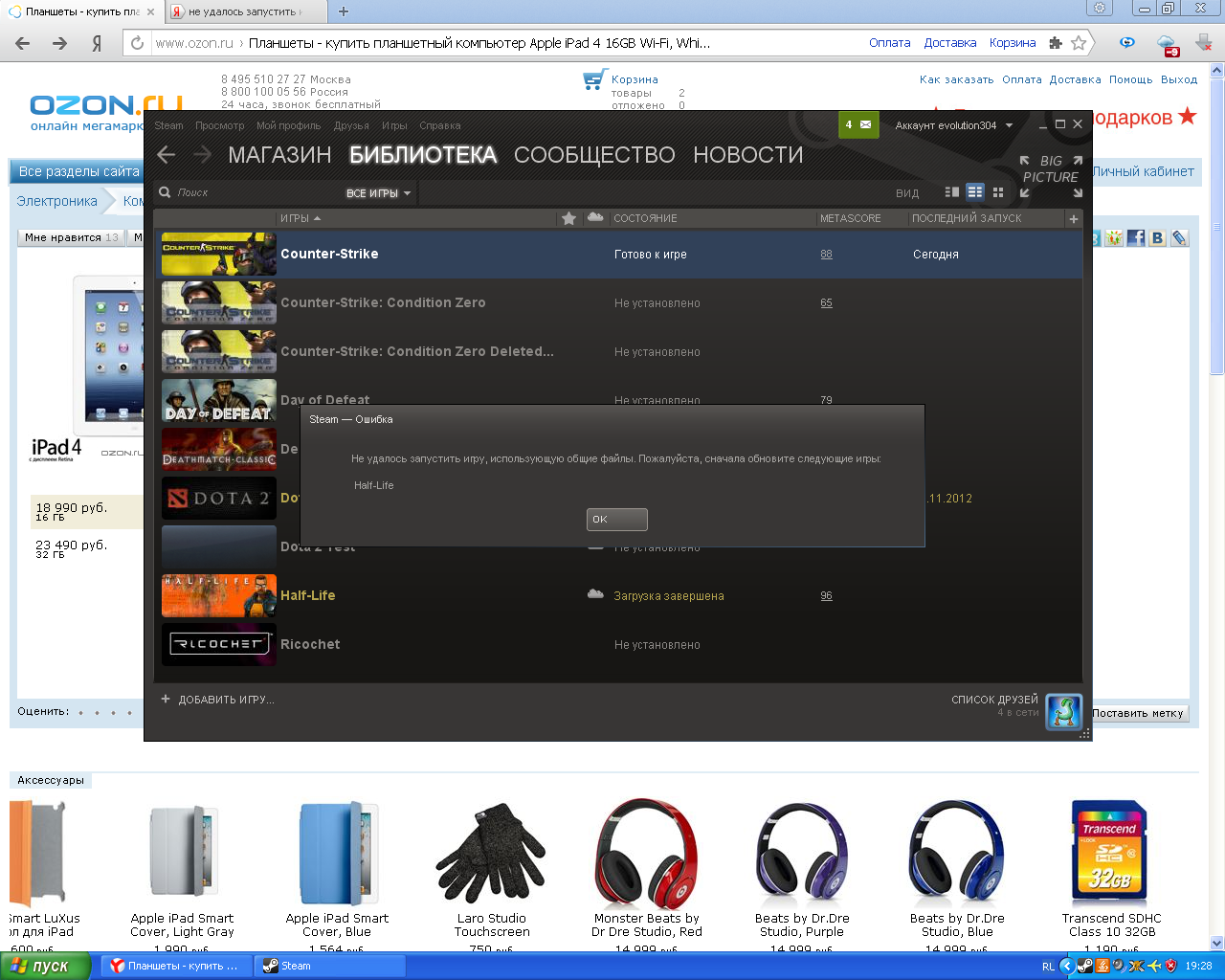Click OK in Steam error dialog

pos(616,519)
